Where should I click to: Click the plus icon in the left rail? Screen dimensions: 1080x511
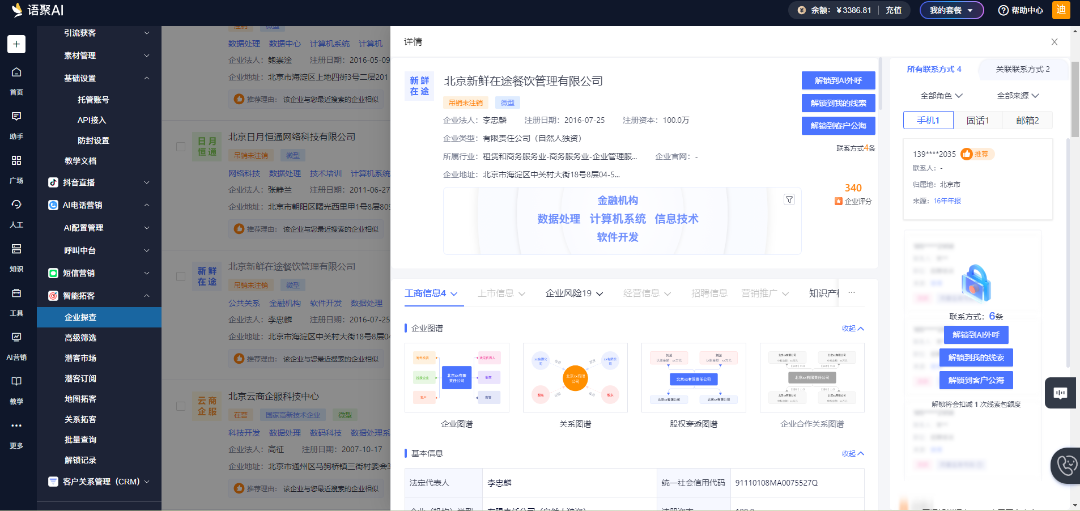[16, 45]
